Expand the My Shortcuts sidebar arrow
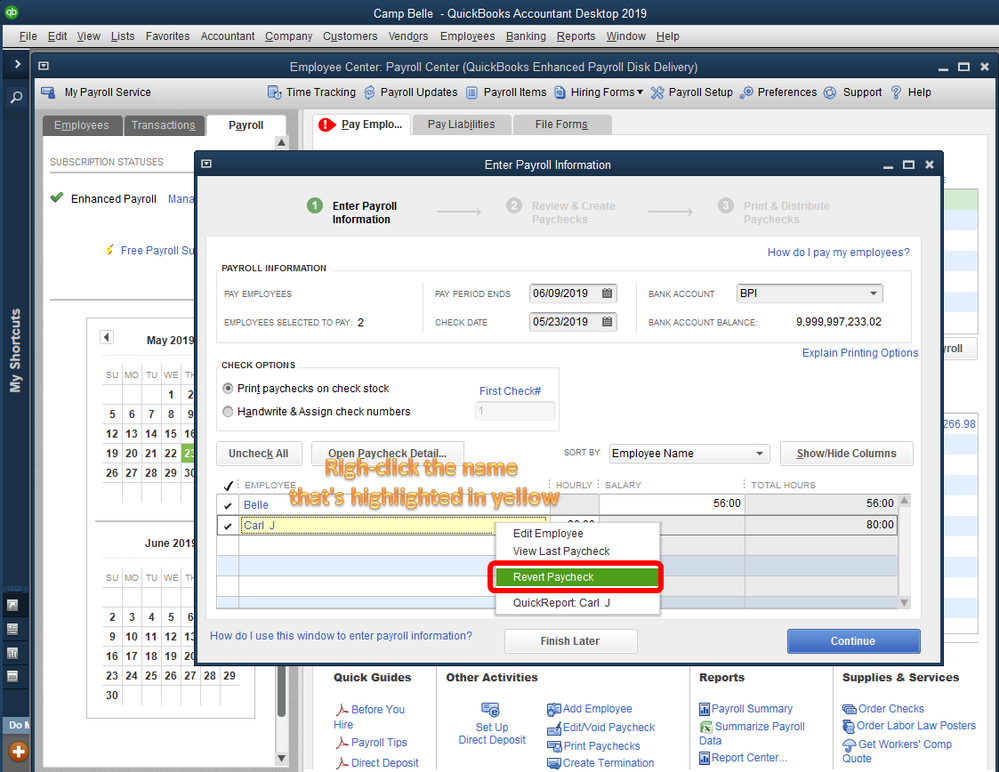 point(17,64)
